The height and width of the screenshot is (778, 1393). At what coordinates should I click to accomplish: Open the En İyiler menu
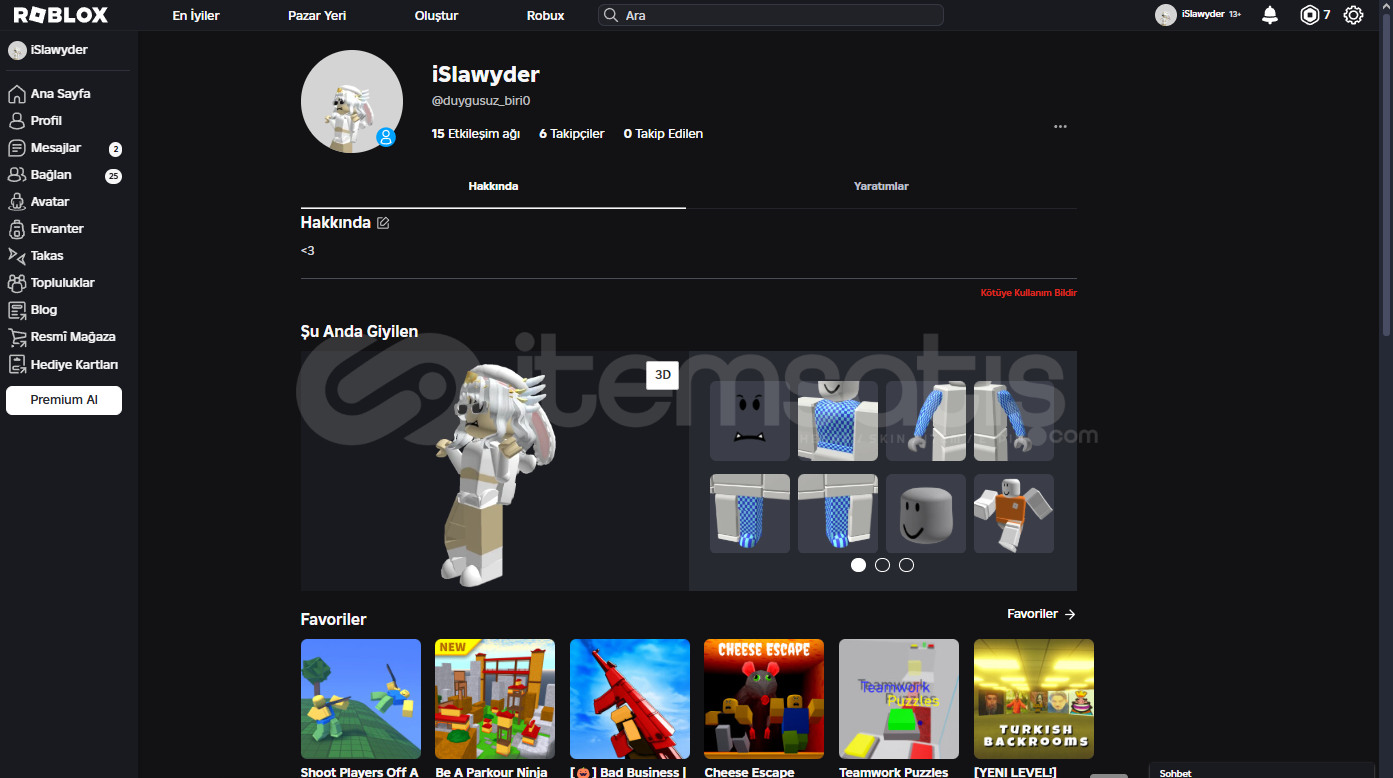point(196,16)
